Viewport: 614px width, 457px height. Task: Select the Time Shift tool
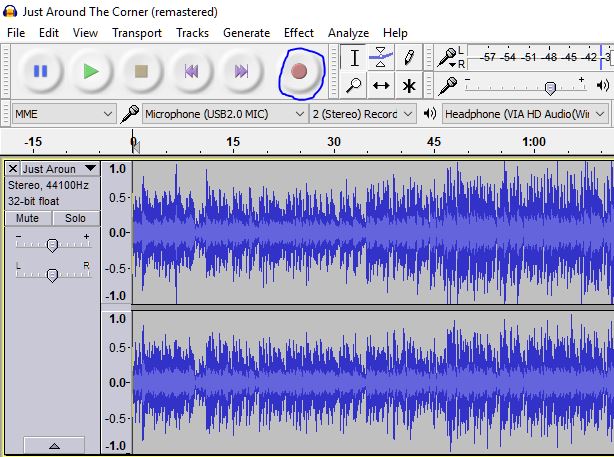click(381, 85)
